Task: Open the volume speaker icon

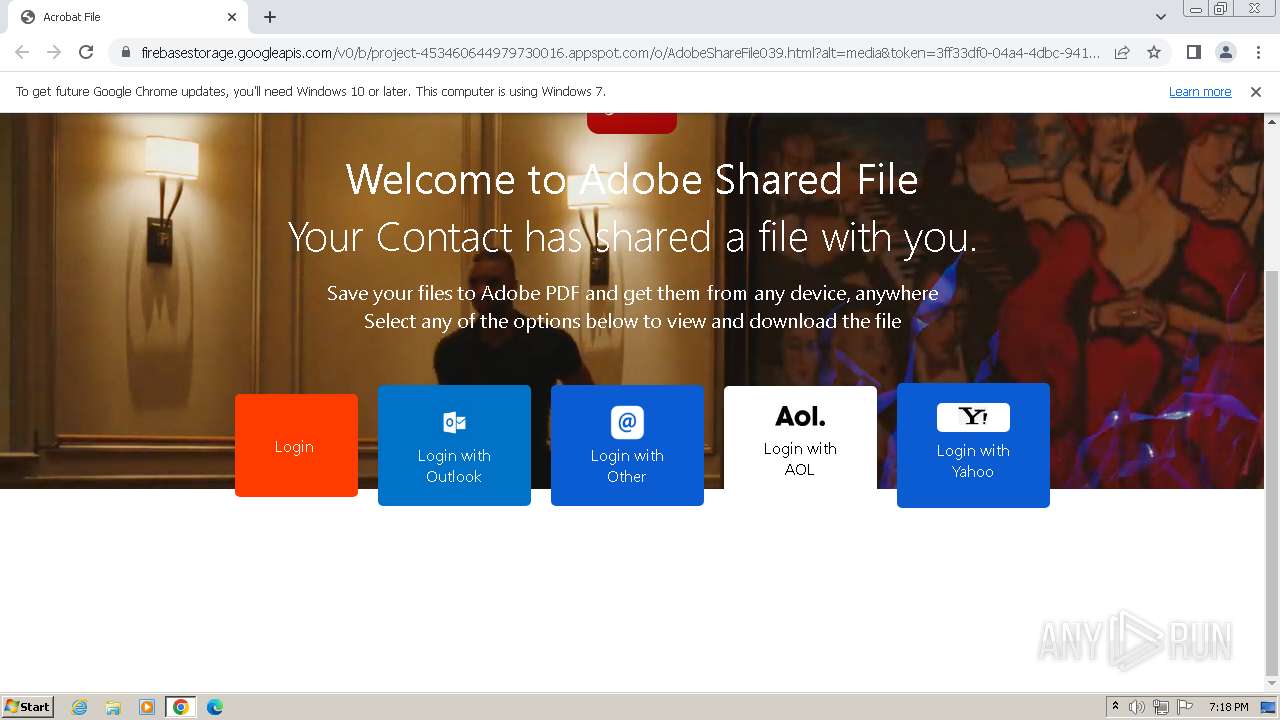Action: (1137, 707)
